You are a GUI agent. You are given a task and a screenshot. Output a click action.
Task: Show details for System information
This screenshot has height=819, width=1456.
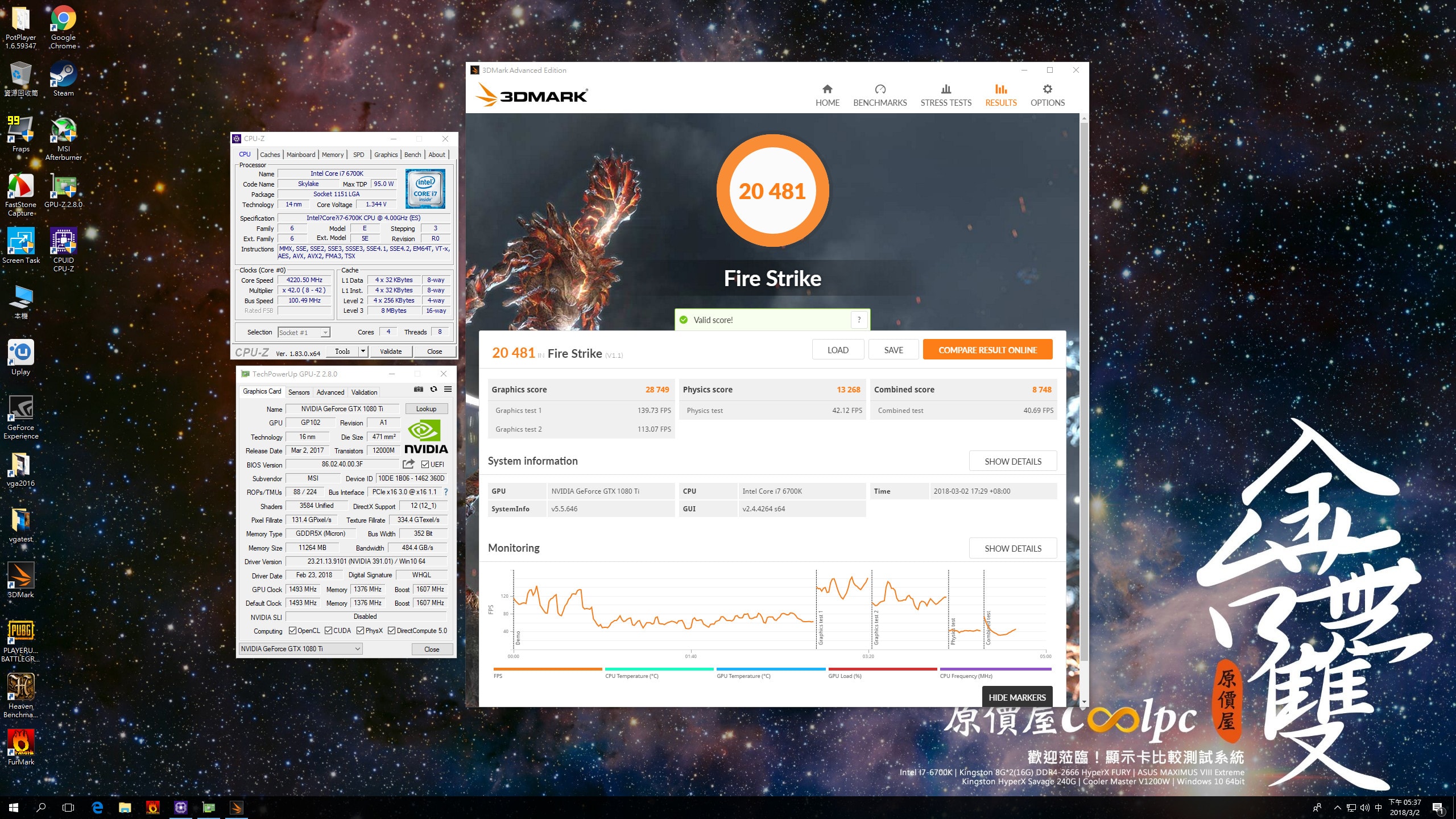click(x=1013, y=461)
